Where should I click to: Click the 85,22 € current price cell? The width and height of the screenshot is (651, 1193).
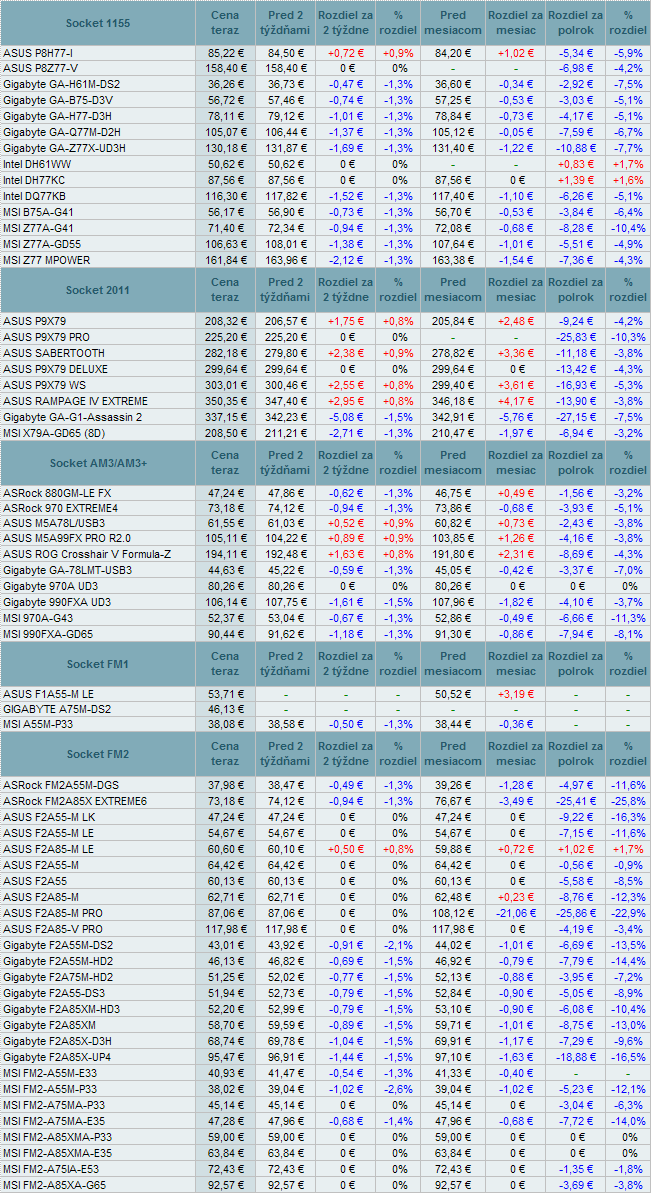click(x=226, y=53)
